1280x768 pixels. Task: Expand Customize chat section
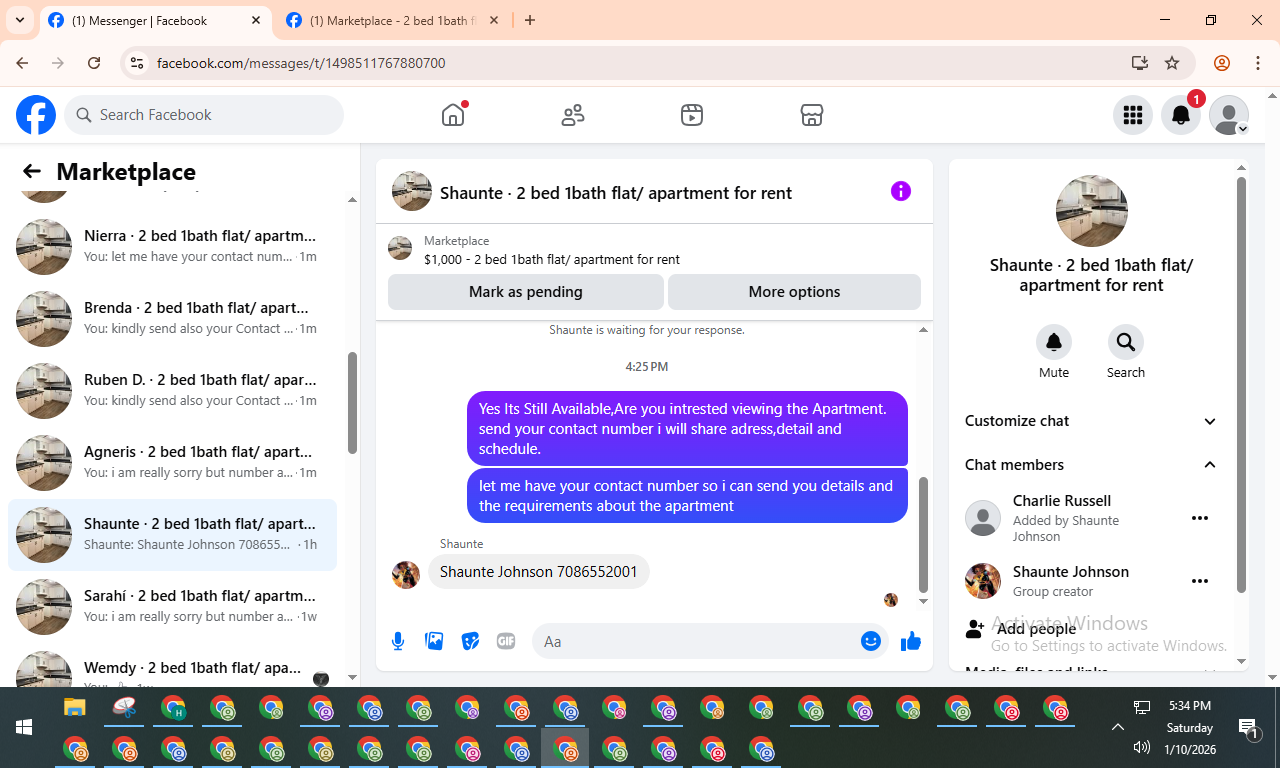pyautogui.click(x=1091, y=421)
